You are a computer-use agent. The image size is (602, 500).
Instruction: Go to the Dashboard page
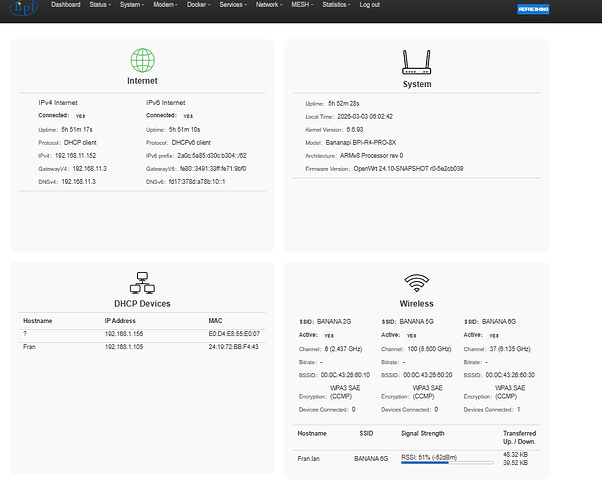click(65, 5)
